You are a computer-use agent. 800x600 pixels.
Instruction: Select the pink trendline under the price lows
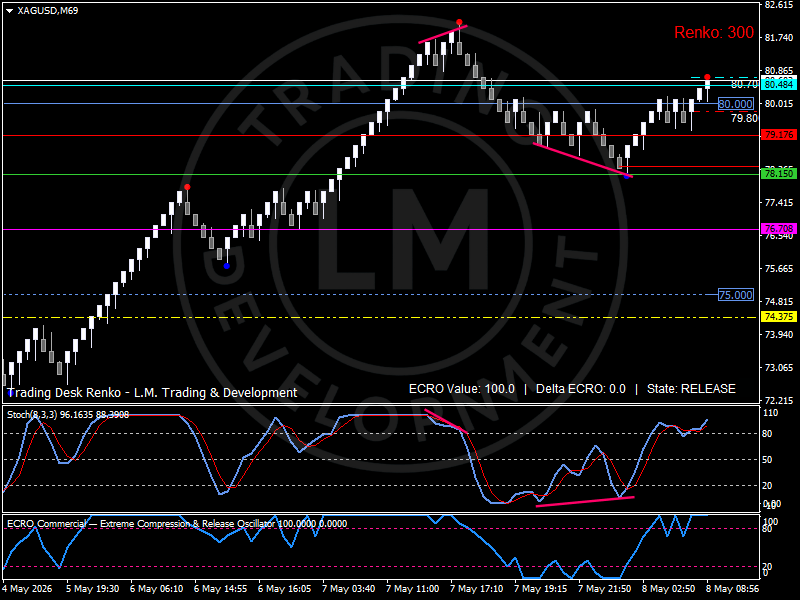(583, 160)
